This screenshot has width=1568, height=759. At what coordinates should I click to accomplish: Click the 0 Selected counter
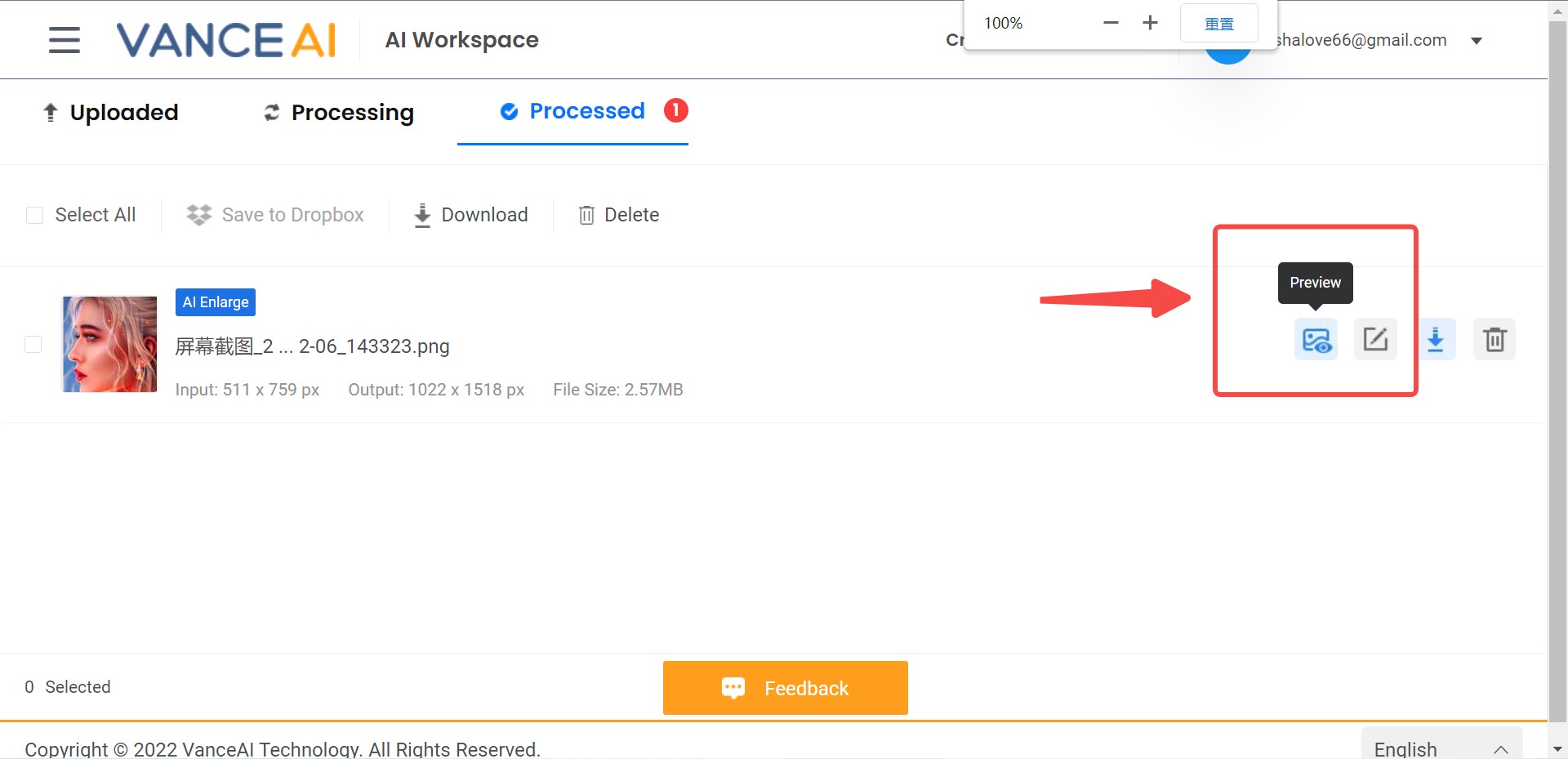68,687
